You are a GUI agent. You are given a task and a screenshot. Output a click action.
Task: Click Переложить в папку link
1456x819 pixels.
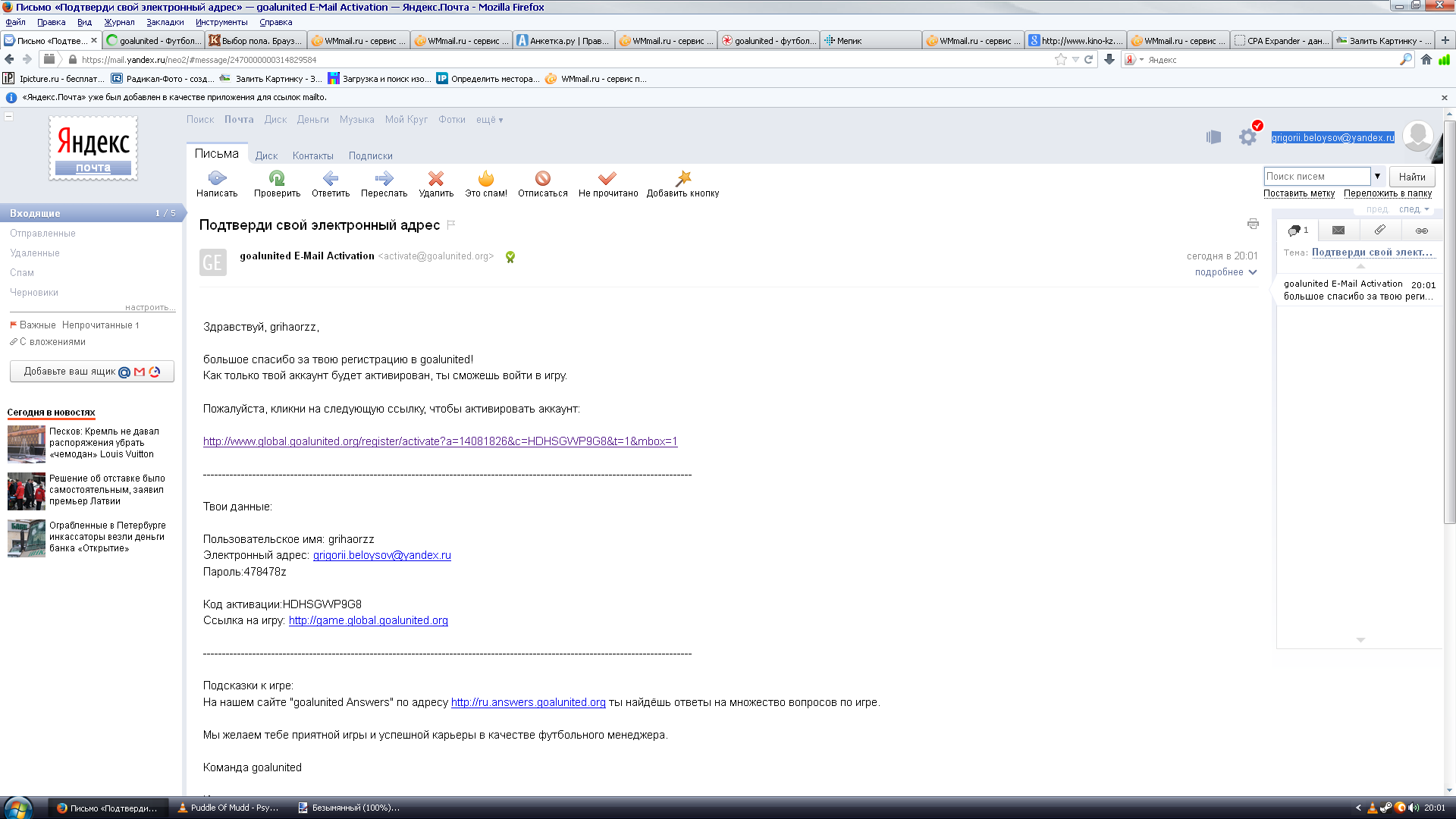pos(1388,193)
